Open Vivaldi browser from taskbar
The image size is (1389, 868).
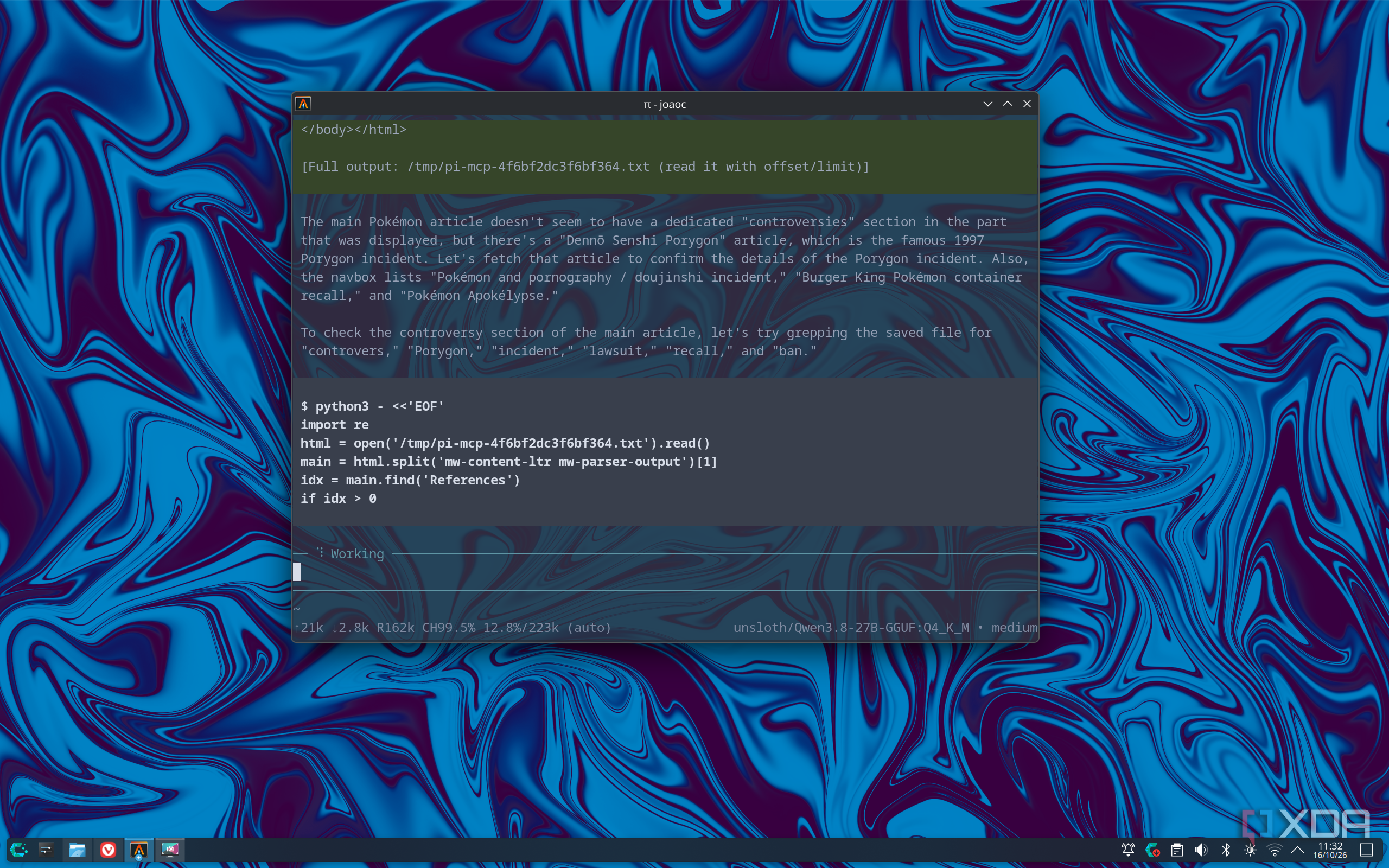[x=108, y=850]
